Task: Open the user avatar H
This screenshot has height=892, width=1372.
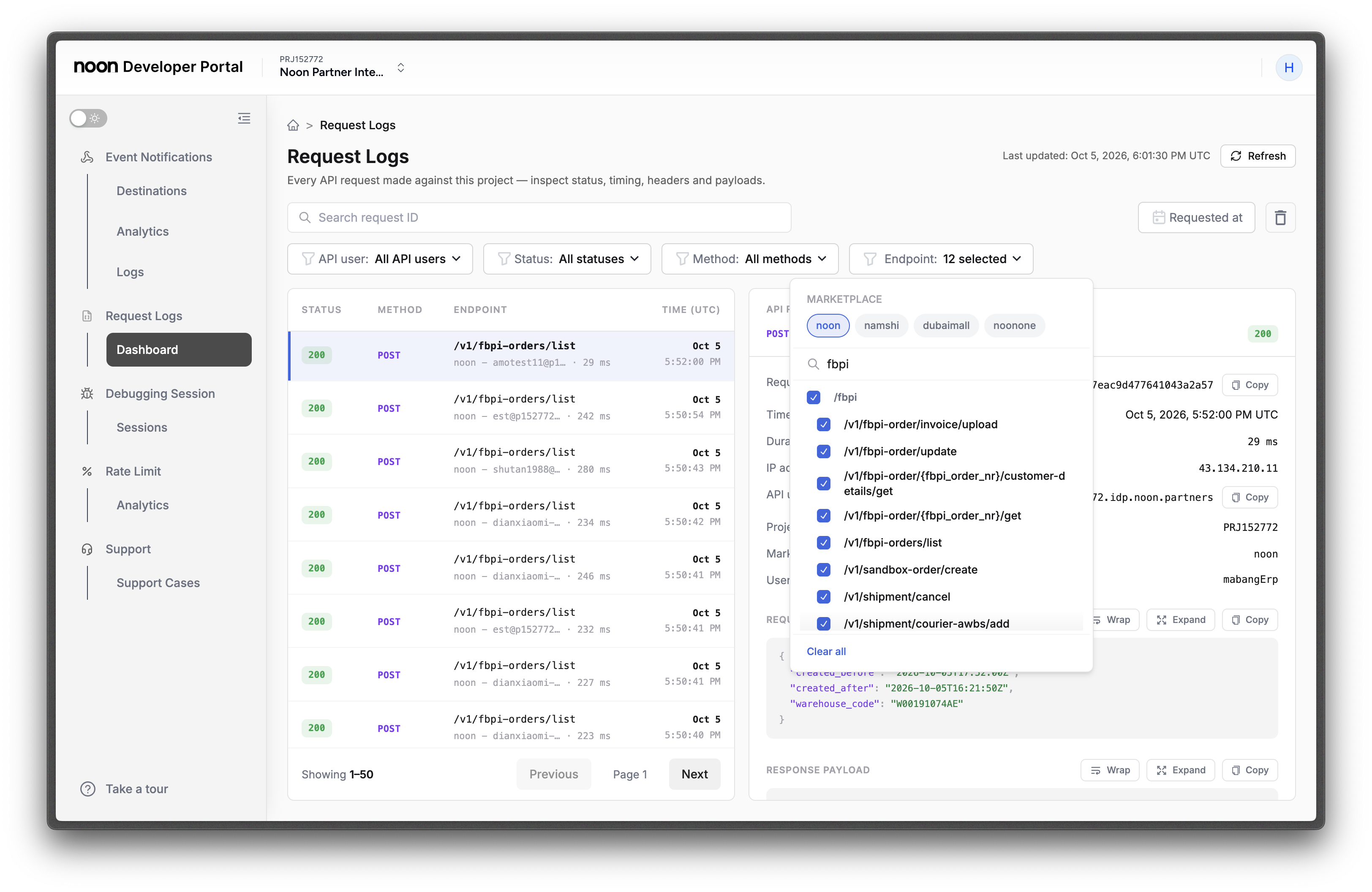Action: point(1288,68)
